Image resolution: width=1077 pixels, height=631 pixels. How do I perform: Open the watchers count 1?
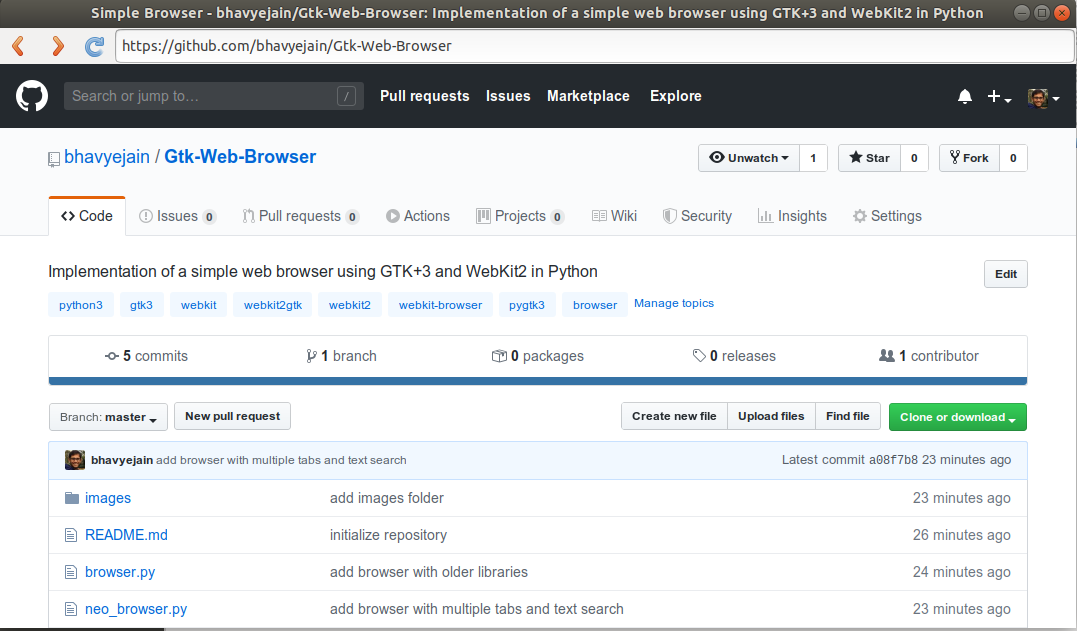coord(813,158)
